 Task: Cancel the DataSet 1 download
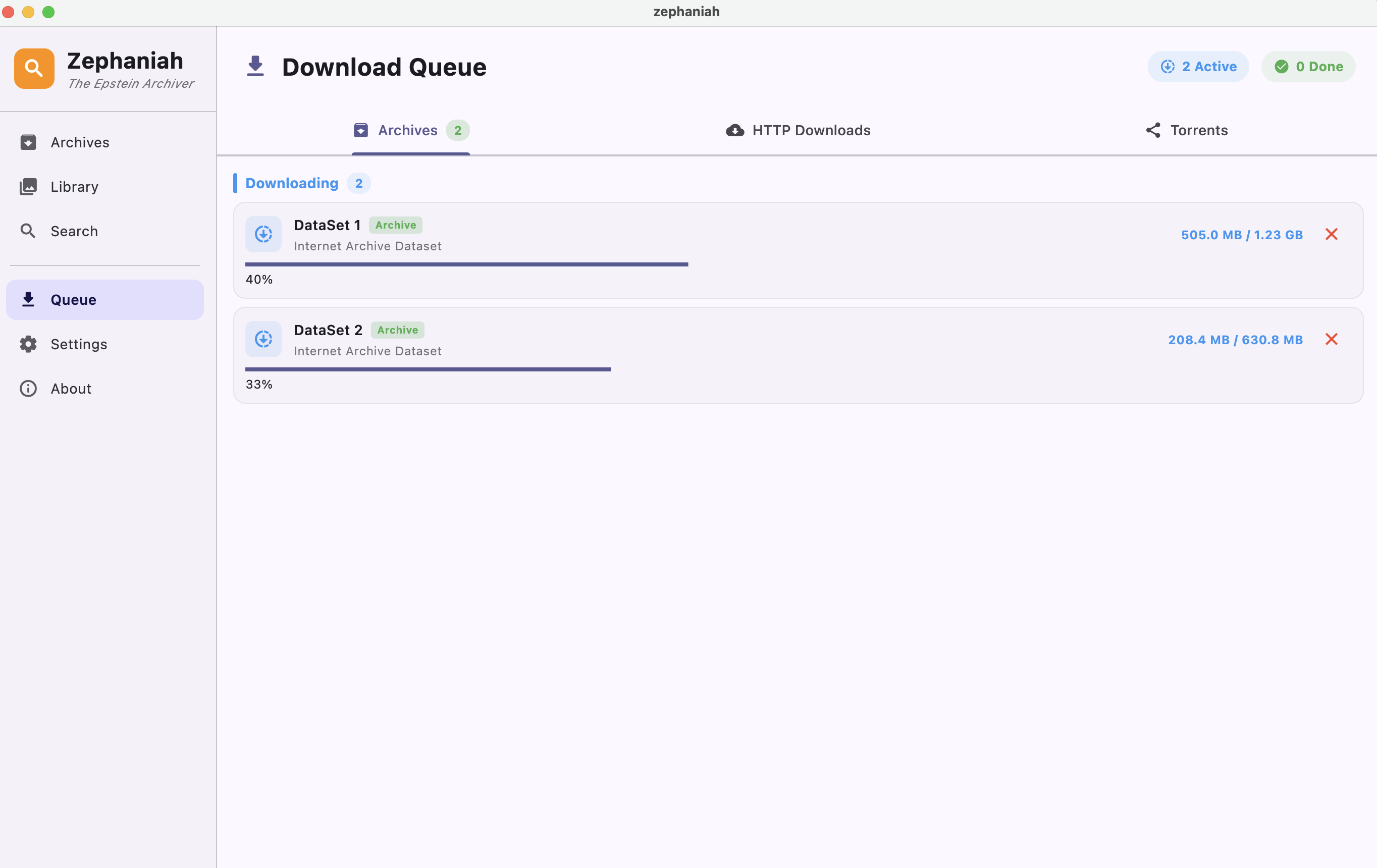[x=1331, y=234]
